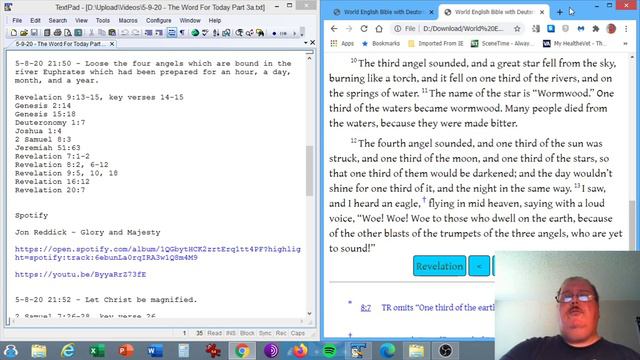Click green globe icon in TextPad toolbar
Viewport: 640px width, 360px height.
click(195, 33)
